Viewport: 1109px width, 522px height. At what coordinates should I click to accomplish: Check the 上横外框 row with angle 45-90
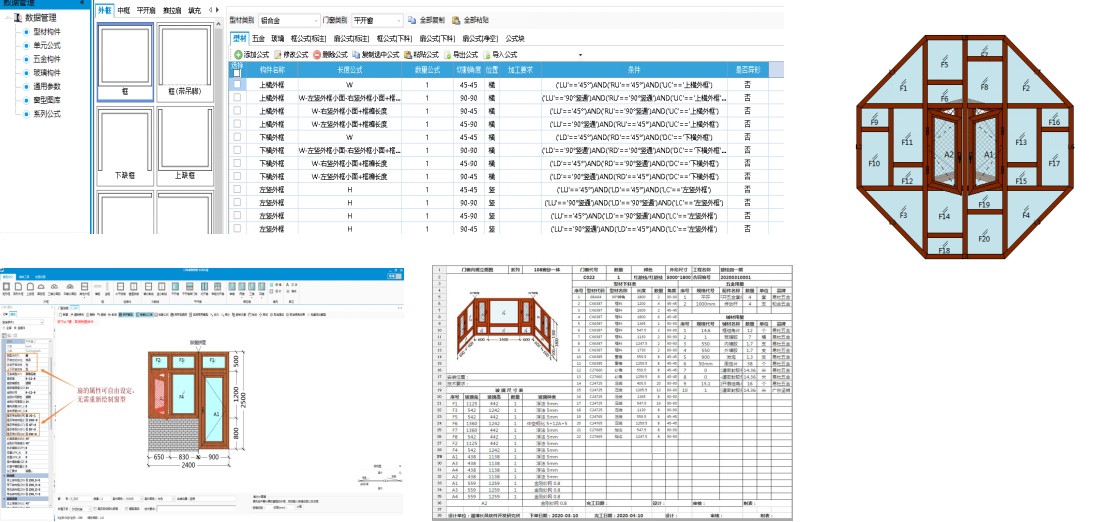coord(237,124)
